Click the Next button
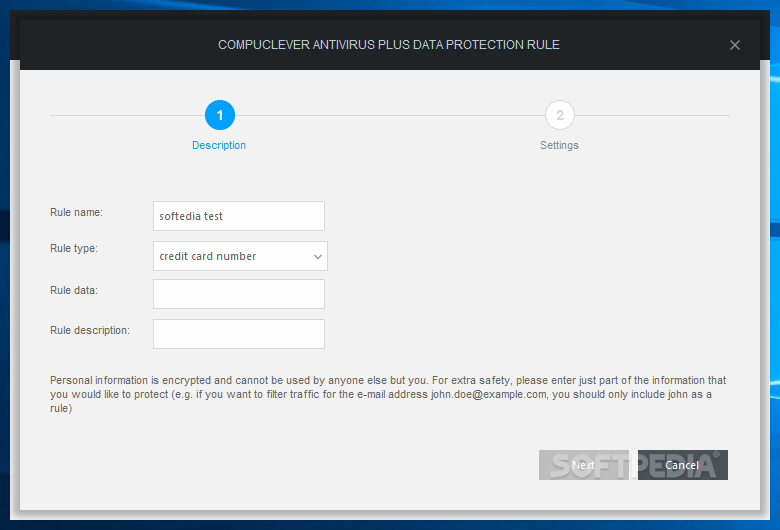 click(584, 465)
